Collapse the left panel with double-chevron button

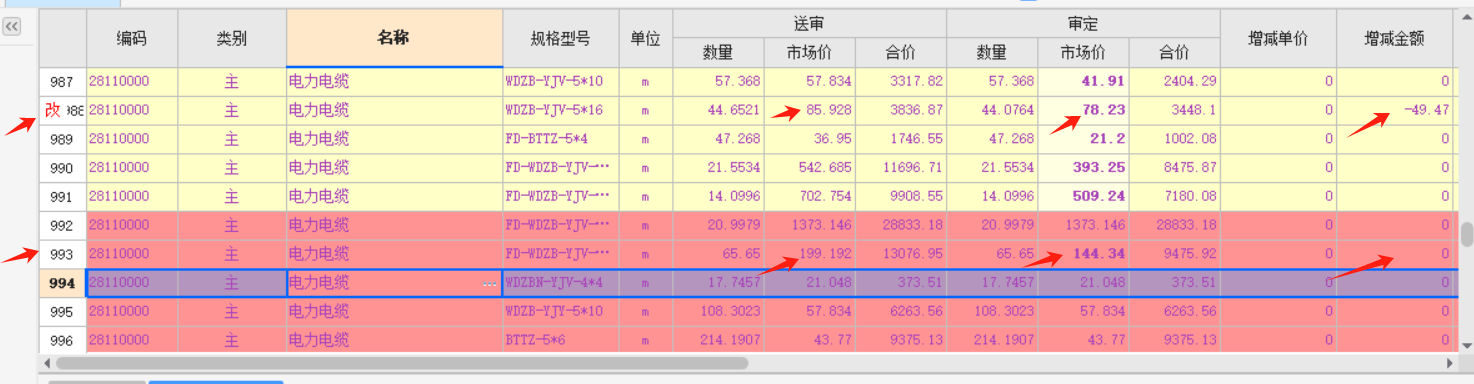(12, 27)
